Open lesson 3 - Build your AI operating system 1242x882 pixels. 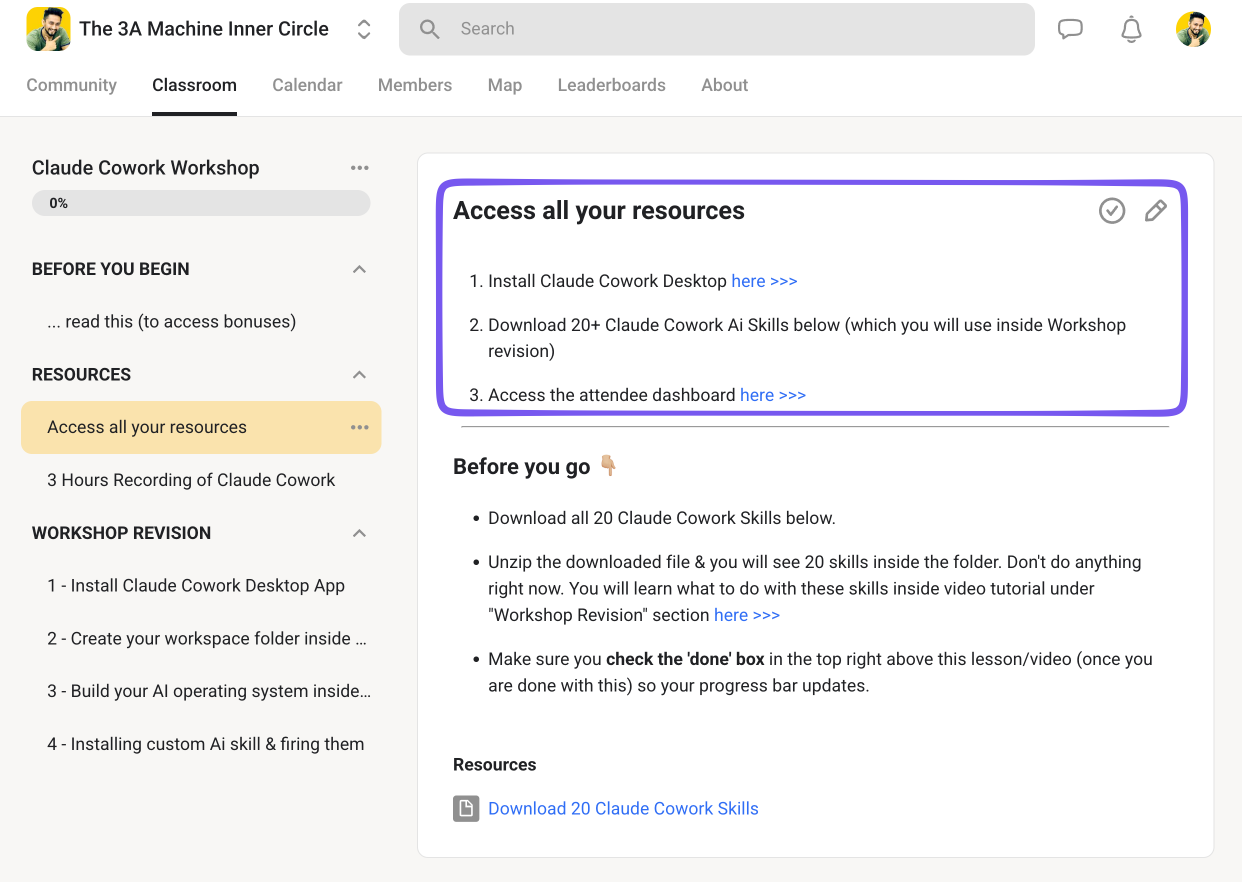point(209,692)
